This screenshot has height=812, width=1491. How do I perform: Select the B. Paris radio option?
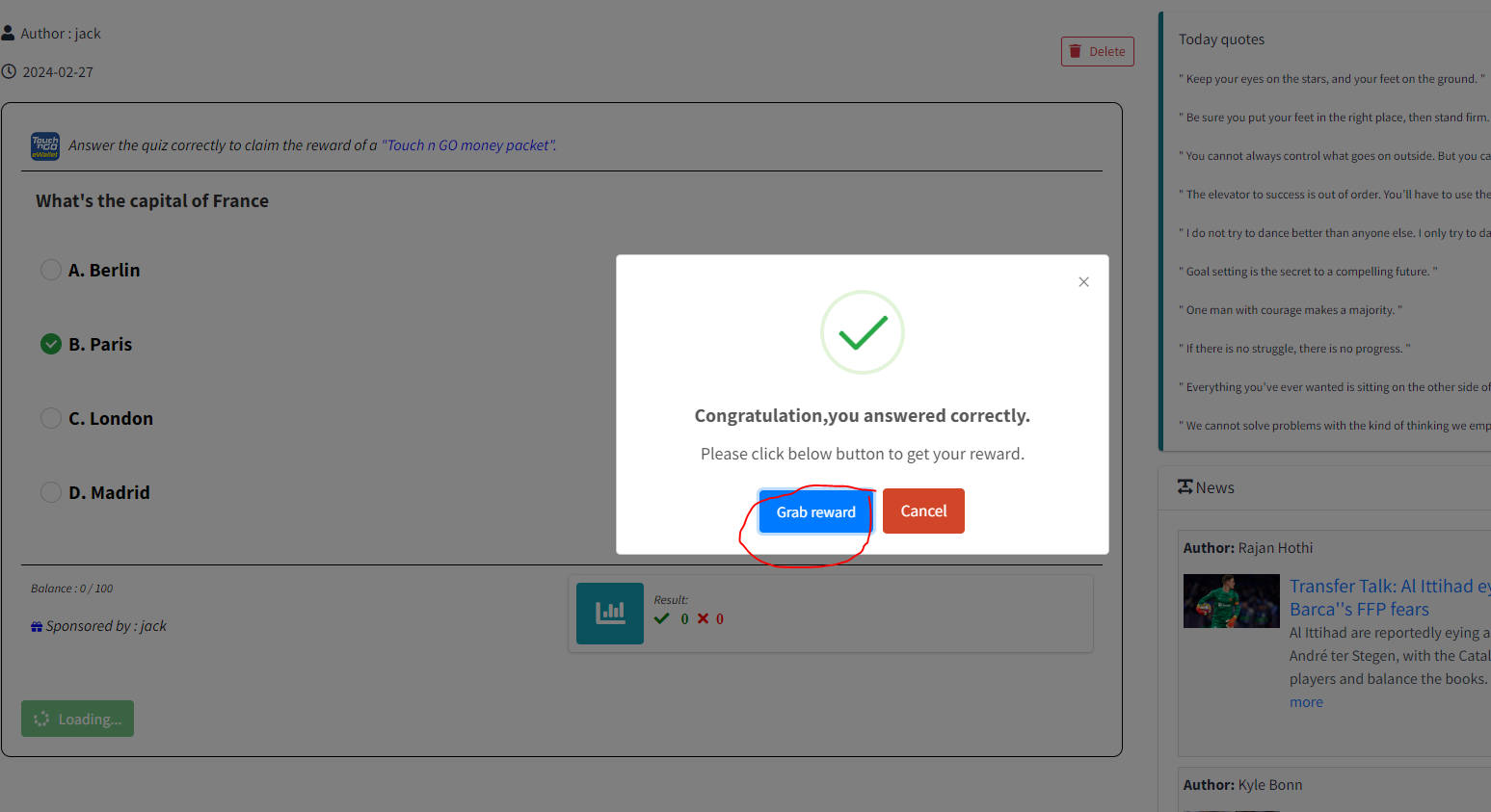pos(51,344)
